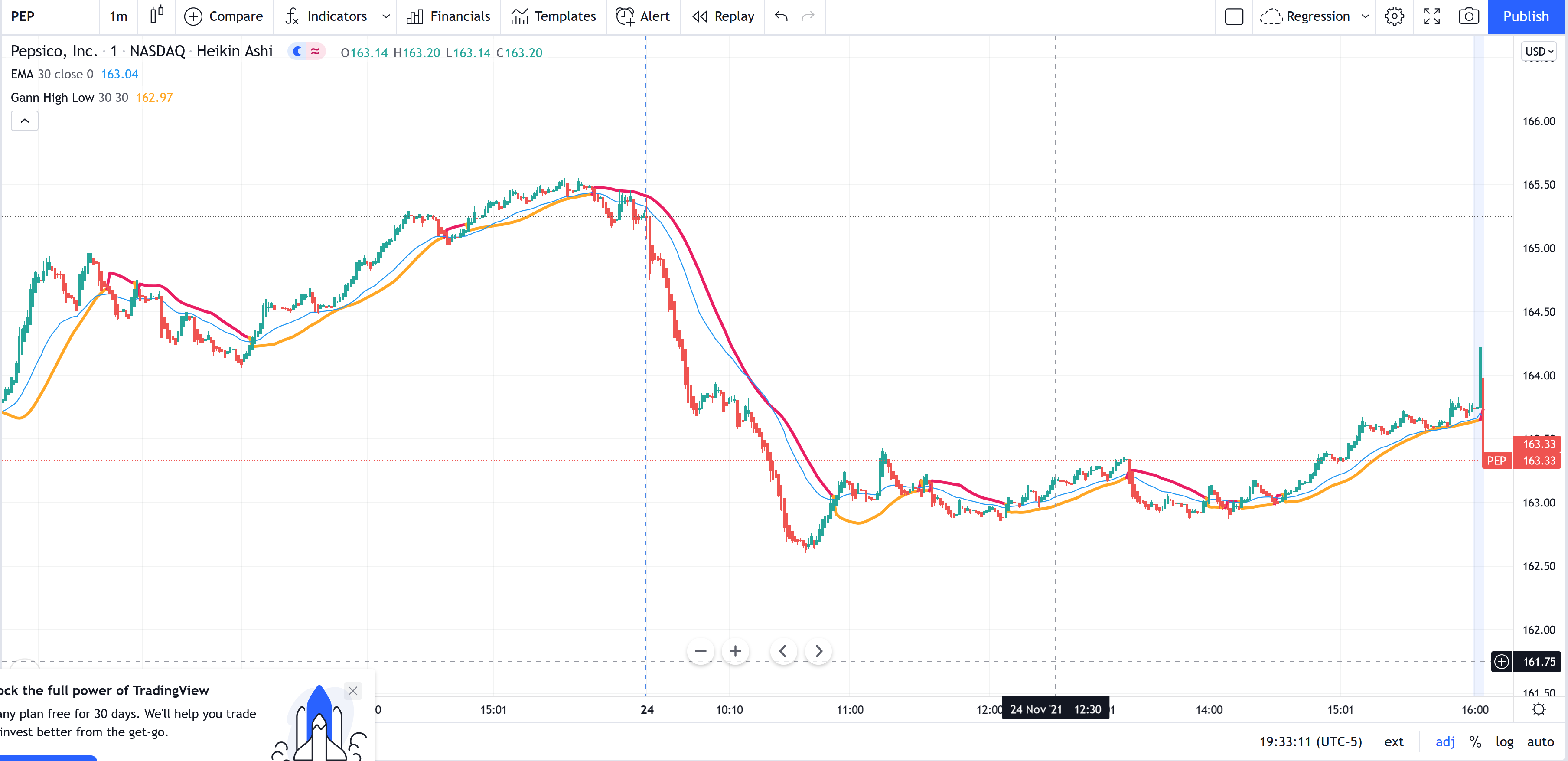Open chart settings gear
The width and height of the screenshot is (1568, 761).
[x=1395, y=16]
